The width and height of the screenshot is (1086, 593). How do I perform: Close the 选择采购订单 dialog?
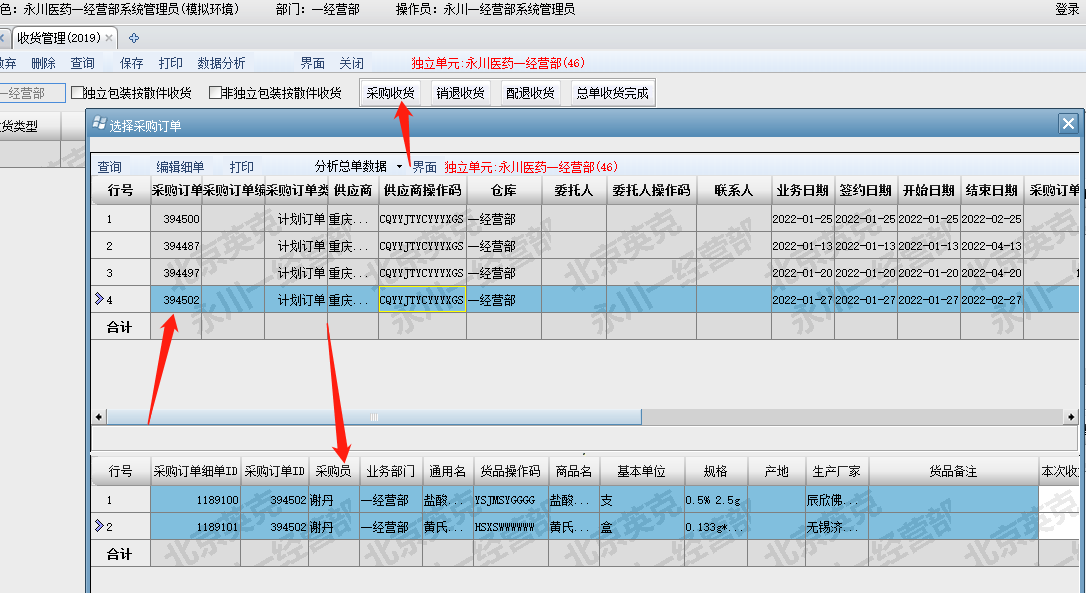pos(1068,124)
